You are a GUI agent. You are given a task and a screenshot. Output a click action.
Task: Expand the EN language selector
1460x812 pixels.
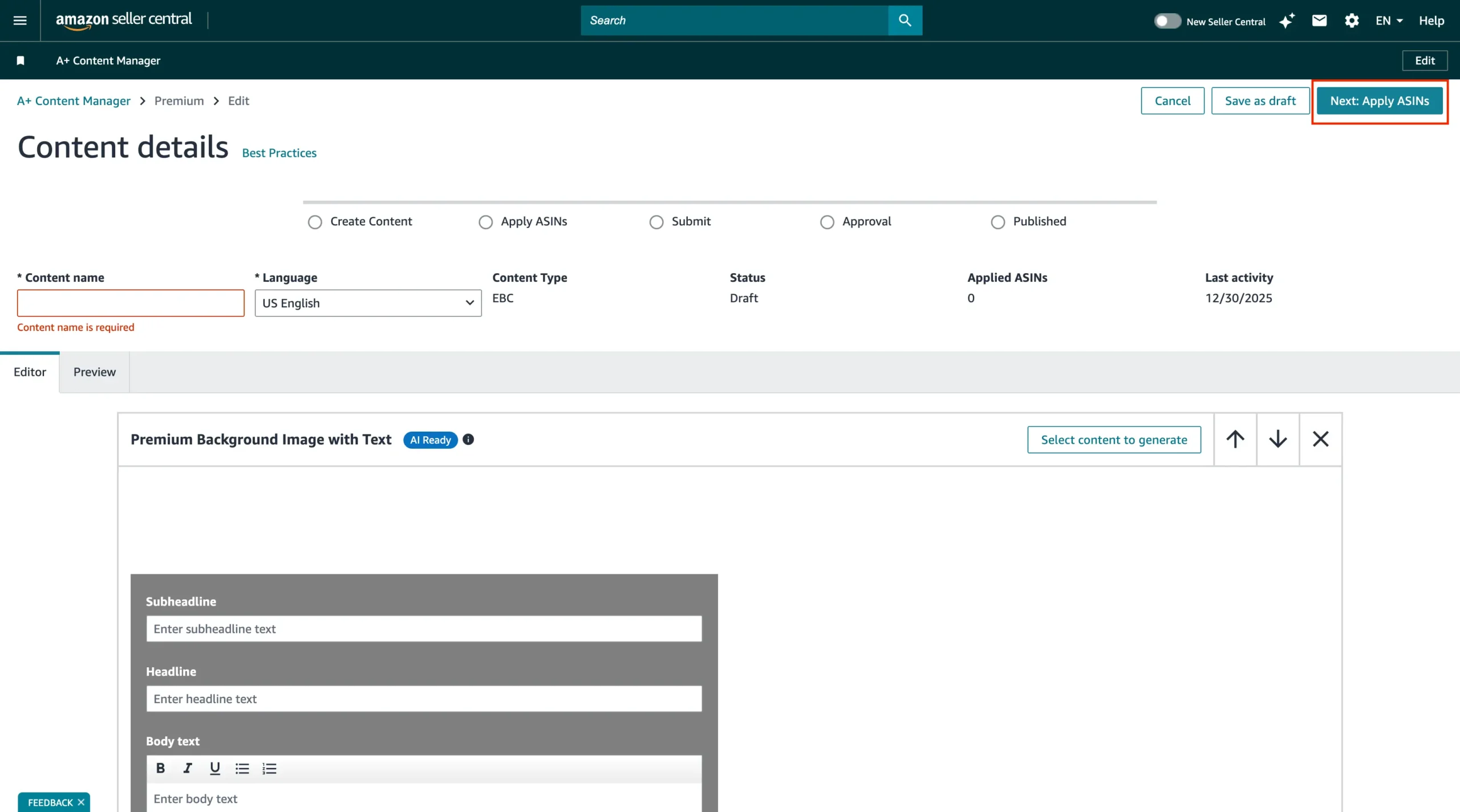[1388, 21]
